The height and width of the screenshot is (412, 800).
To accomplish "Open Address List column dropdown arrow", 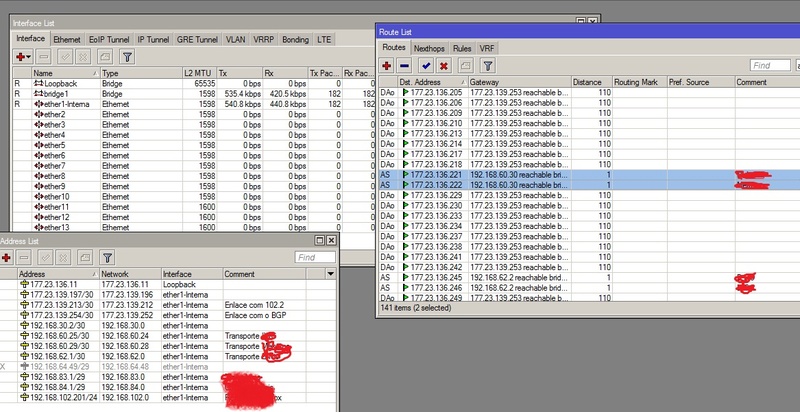I will 331,274.
